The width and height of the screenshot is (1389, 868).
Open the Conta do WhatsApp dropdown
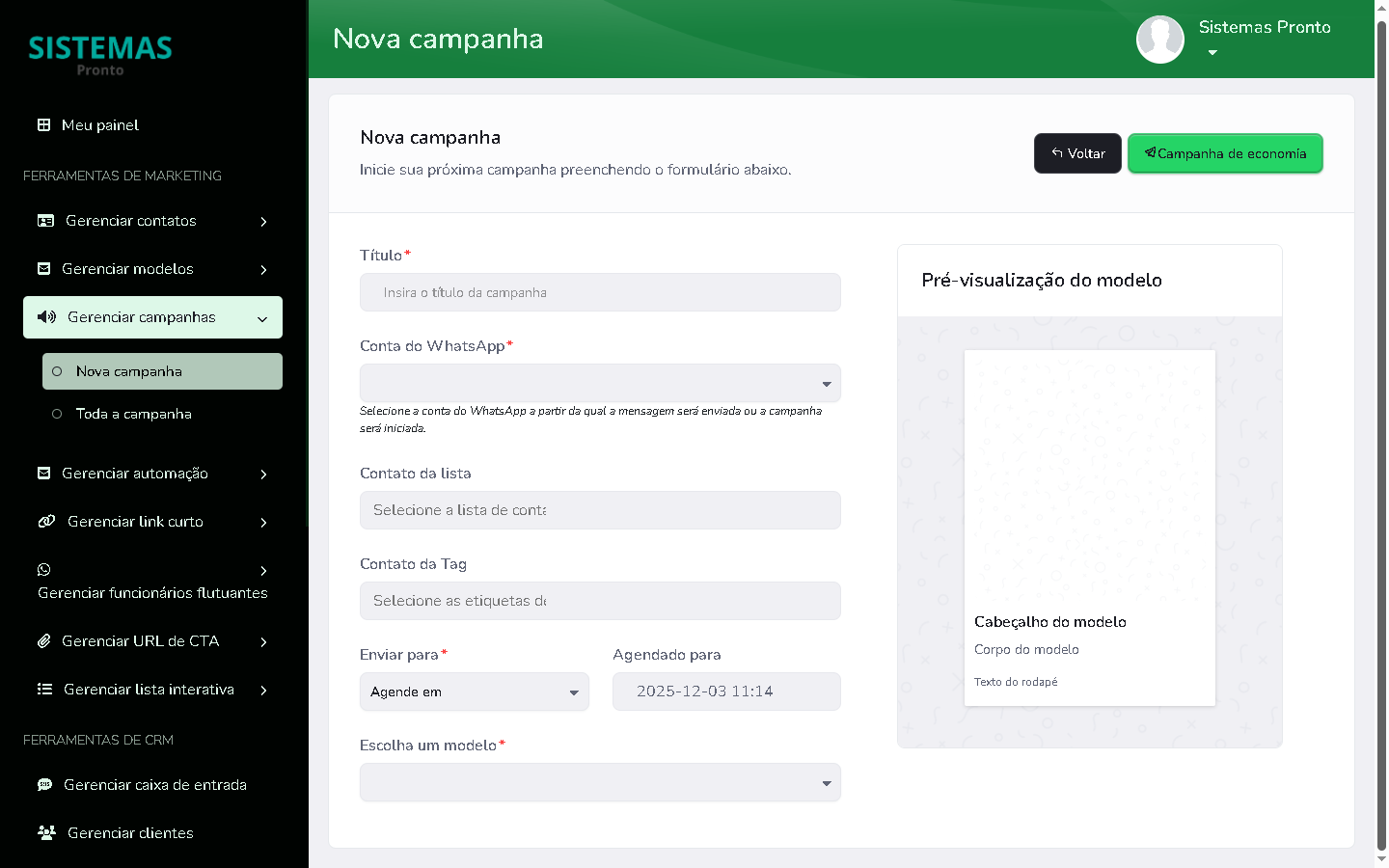point(600,384)
